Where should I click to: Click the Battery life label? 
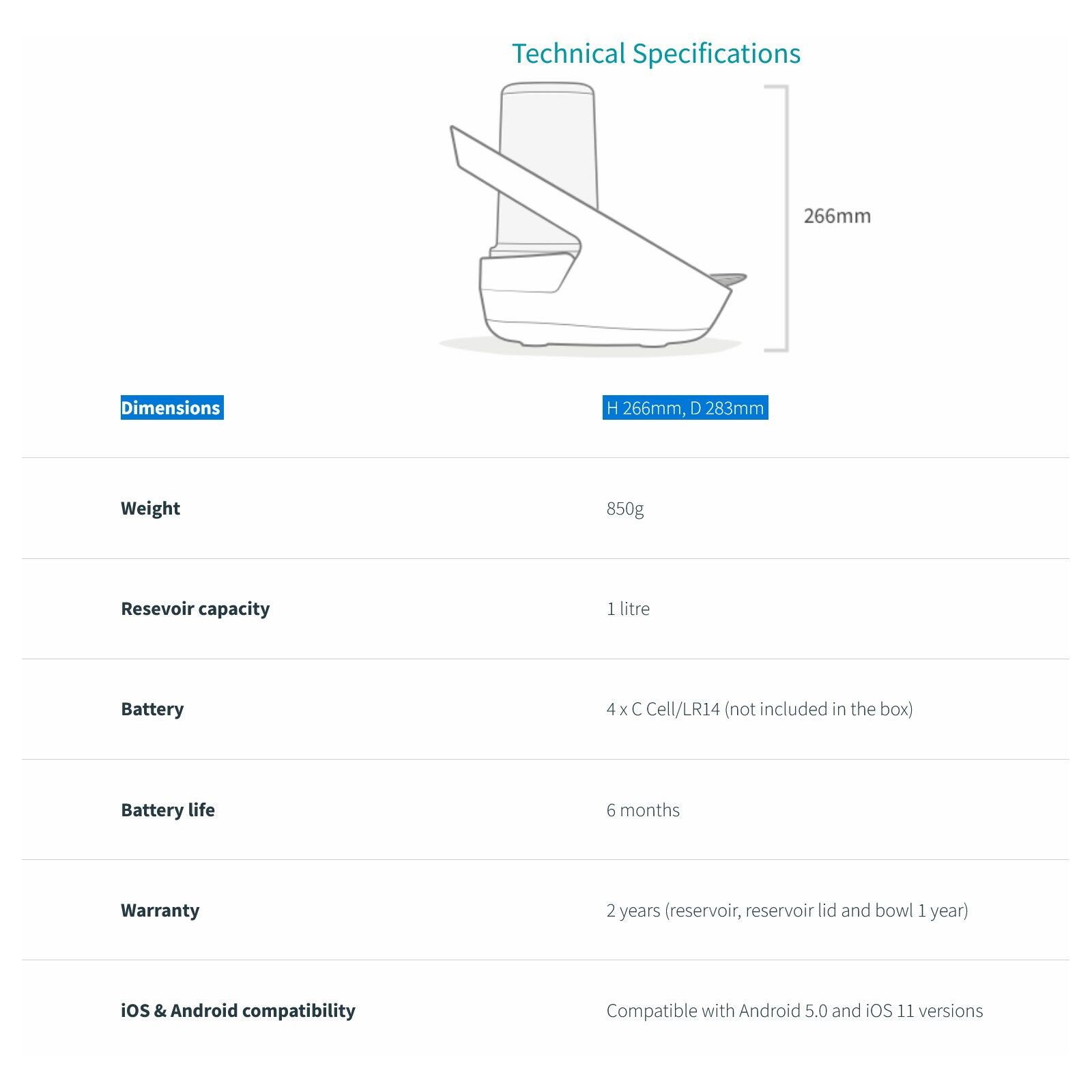(168, 810)
